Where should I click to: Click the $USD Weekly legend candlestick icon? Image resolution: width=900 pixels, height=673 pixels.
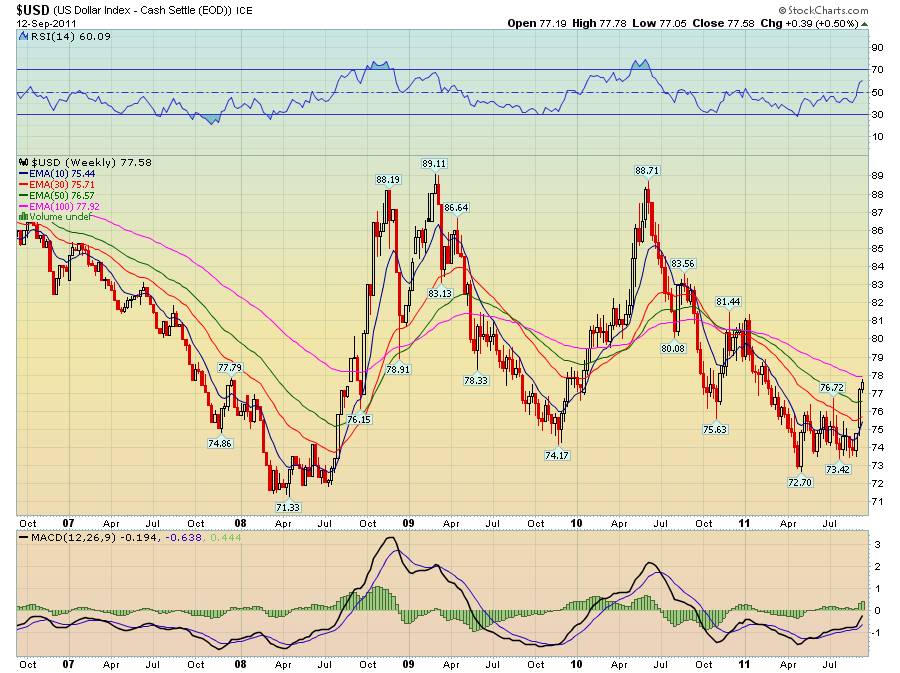23,161
